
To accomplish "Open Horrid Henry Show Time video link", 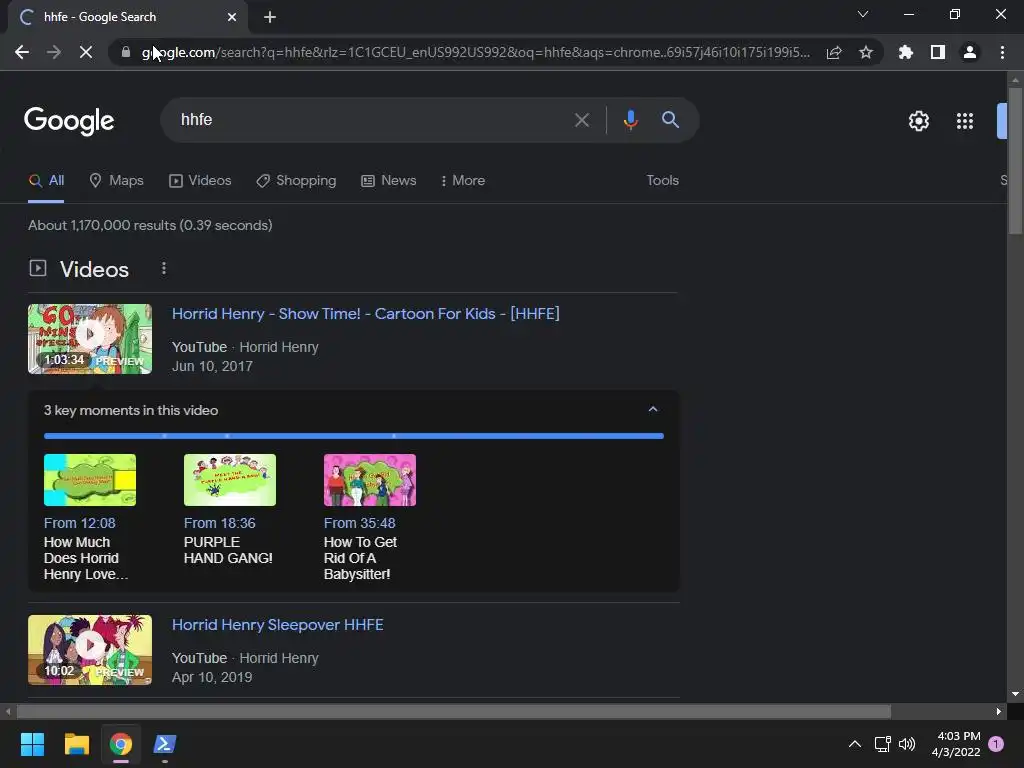I will click(366, 313).
